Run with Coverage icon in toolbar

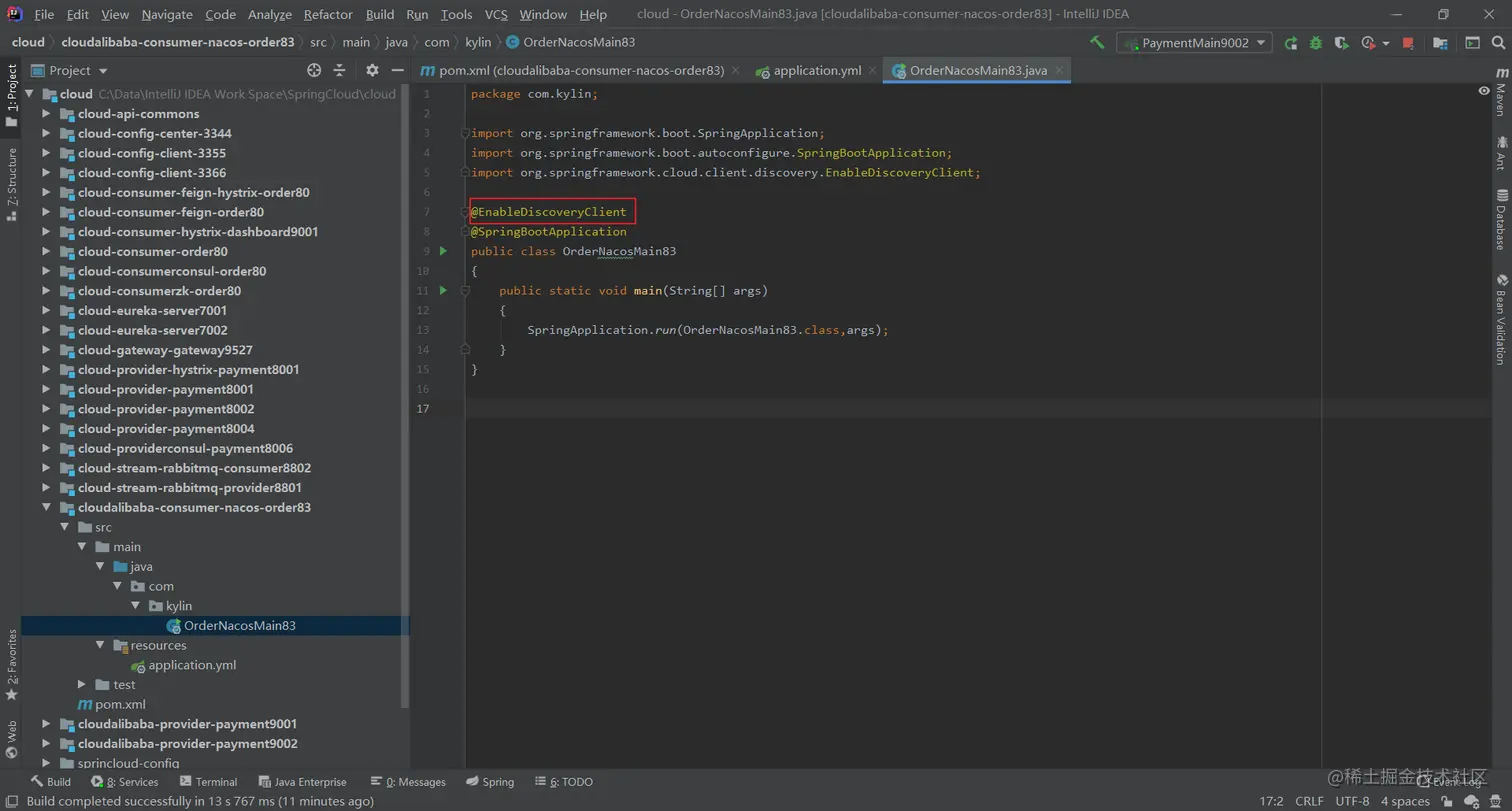1341,43
